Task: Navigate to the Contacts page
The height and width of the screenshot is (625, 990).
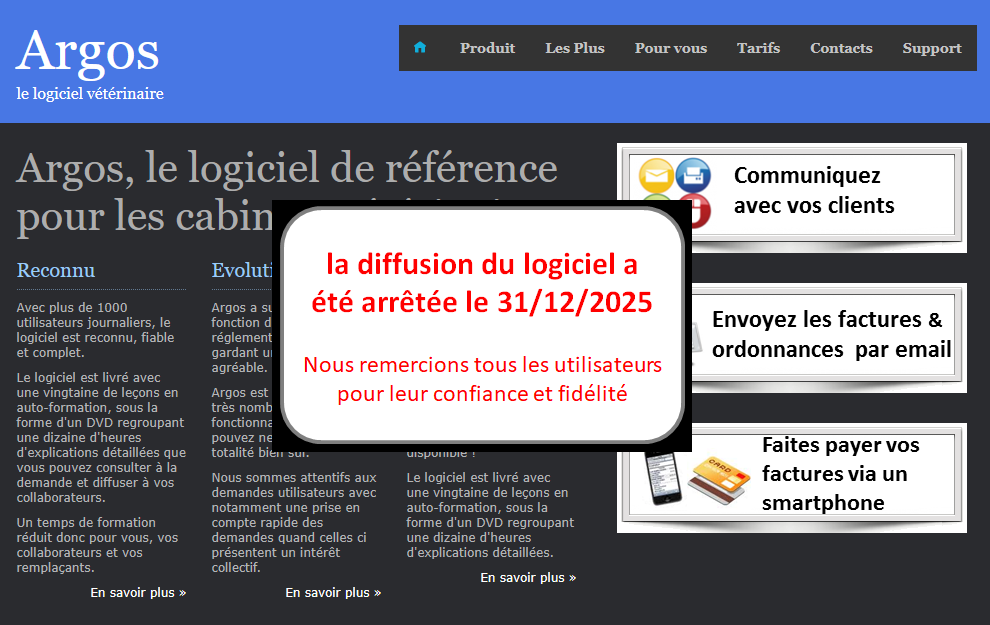Action: click(841, 48)
